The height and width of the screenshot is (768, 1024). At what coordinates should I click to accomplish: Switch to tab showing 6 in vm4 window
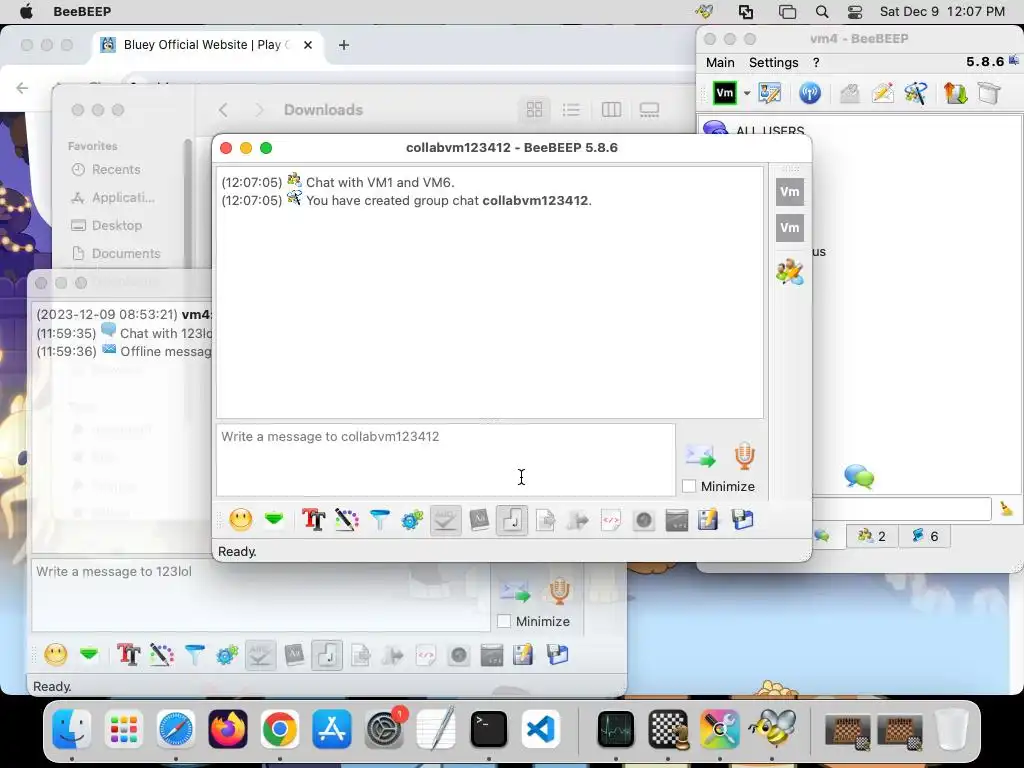(925, 536)
